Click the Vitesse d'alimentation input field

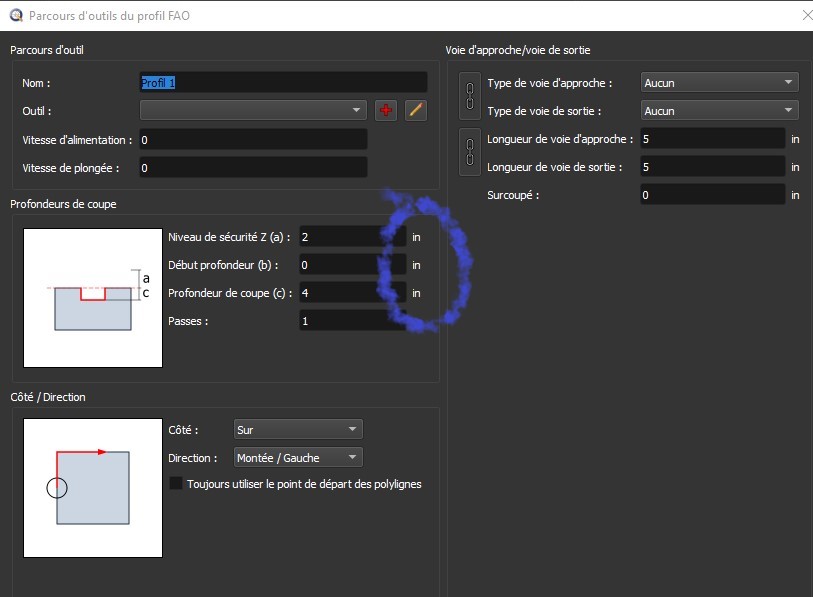tap(253, 140)
